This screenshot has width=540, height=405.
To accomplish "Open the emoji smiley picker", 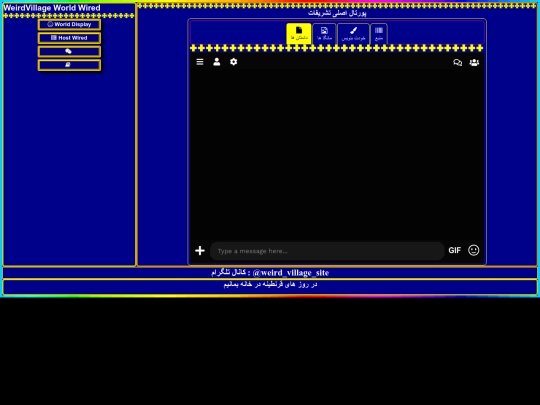I will [x=474, y=250].
